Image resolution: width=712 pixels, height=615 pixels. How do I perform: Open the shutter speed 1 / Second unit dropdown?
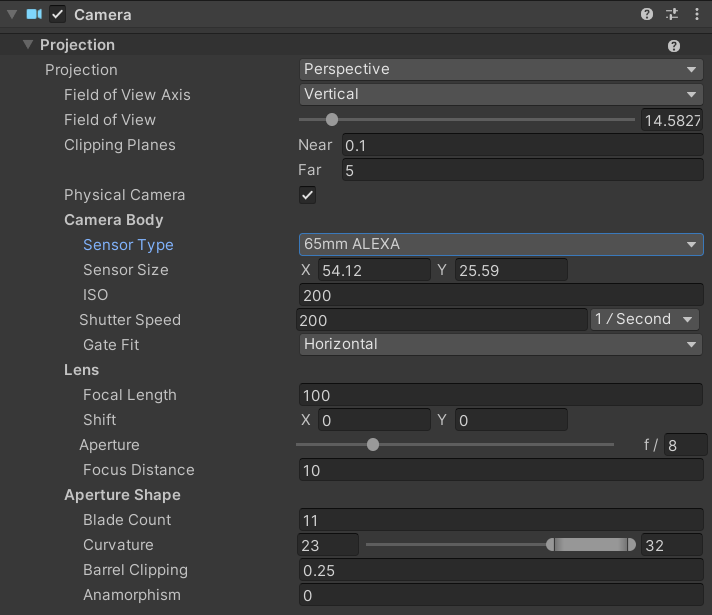point(645,319)
